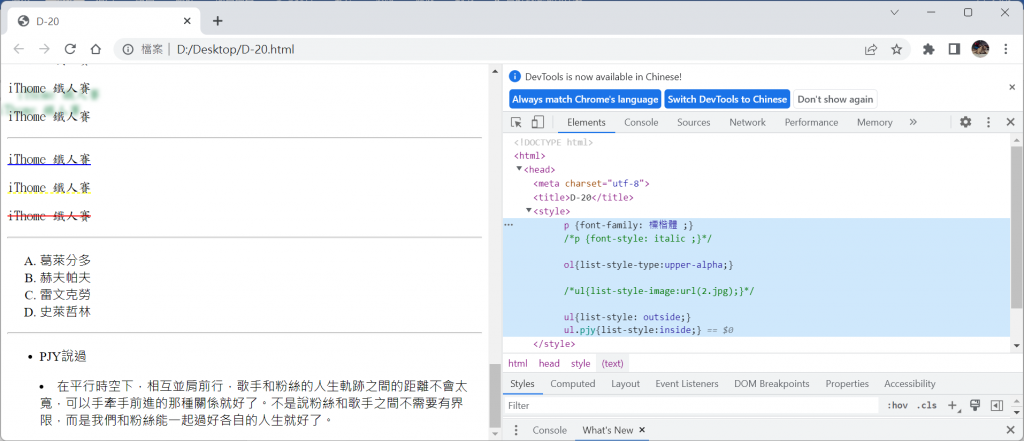Click the Don't show again button
Viewport: 1024px width, 441px height.
pyautogui.click(x=835, y=99)
